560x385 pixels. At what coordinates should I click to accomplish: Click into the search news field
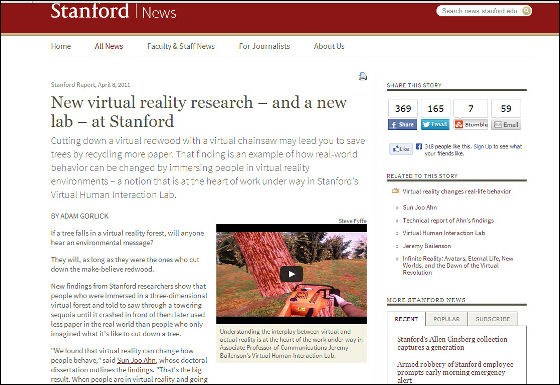pos(479,11)
